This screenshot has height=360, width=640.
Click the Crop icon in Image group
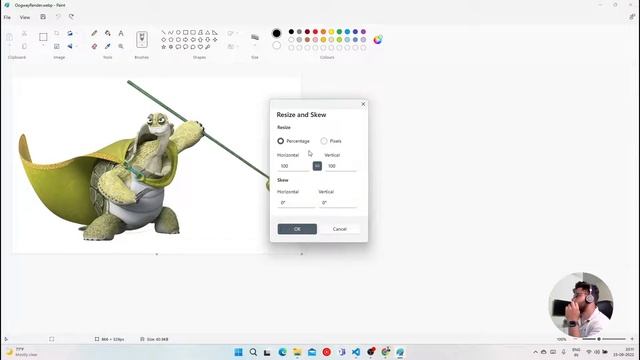(57, 33)
